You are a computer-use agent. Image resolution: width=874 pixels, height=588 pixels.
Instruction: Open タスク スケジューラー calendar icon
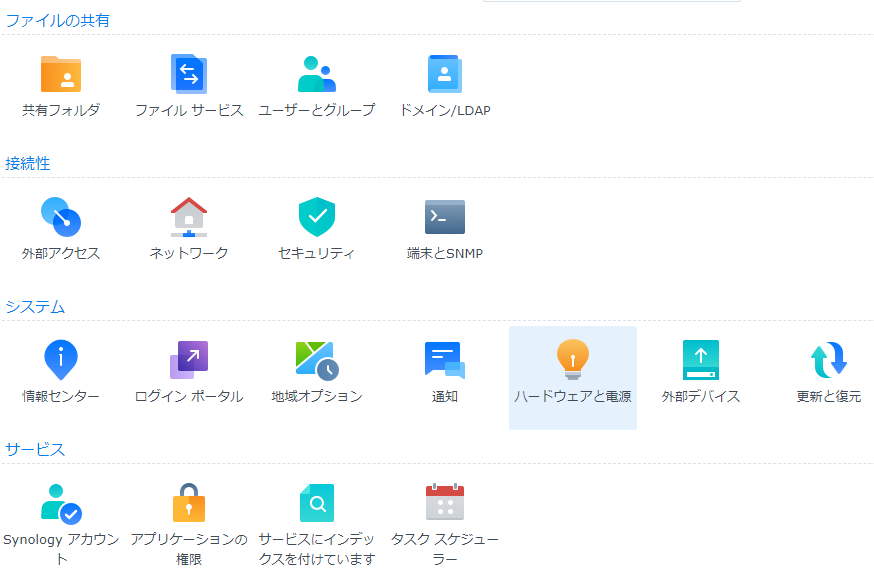coord(445,503)
